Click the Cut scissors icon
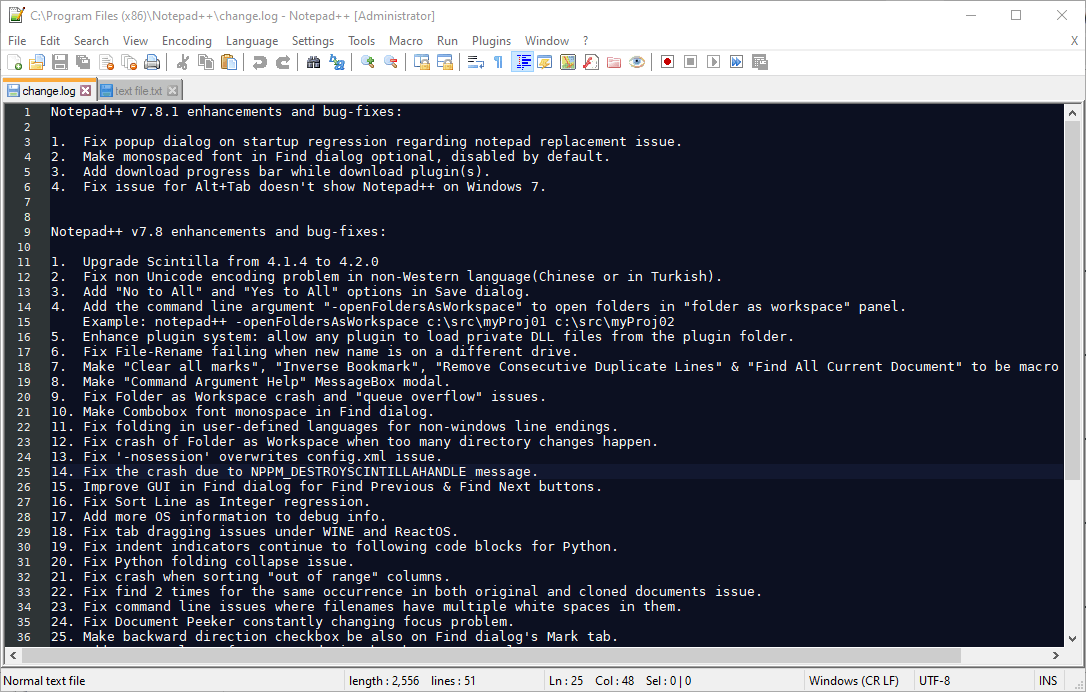 point(183,62)
